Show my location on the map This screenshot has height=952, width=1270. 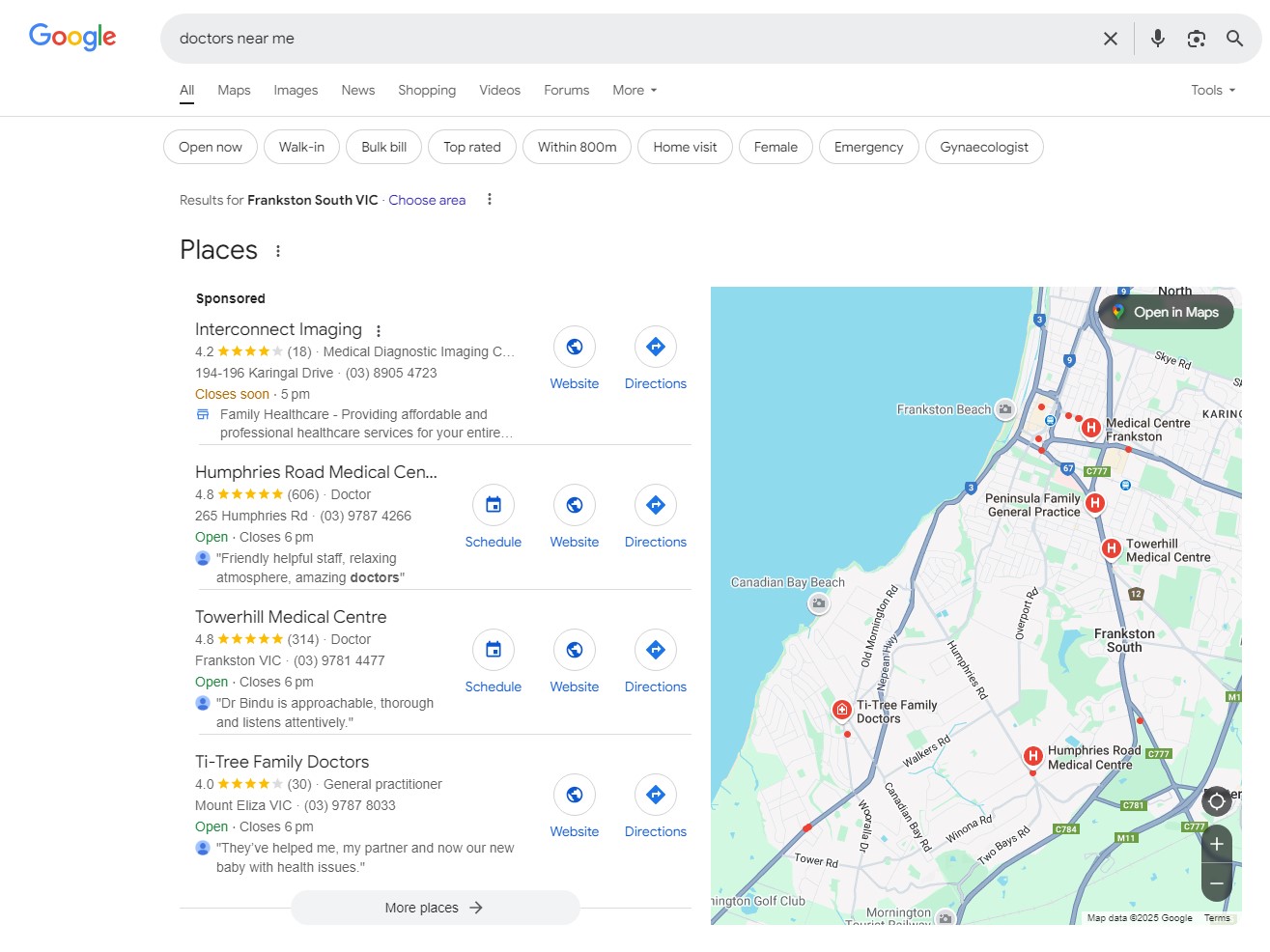coord(1216,801)
